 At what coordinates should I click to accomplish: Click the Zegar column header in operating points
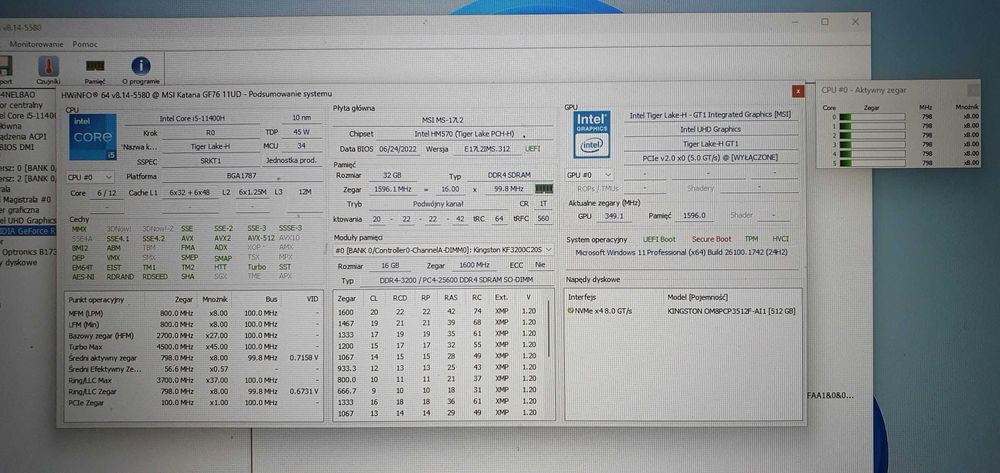pos(184,298)
